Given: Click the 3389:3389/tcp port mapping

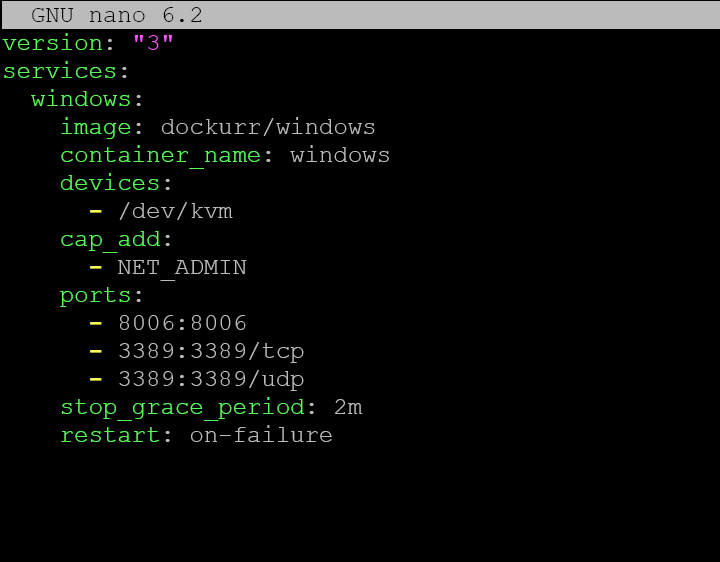Looking at the screenshot, I should click(211, 351).
